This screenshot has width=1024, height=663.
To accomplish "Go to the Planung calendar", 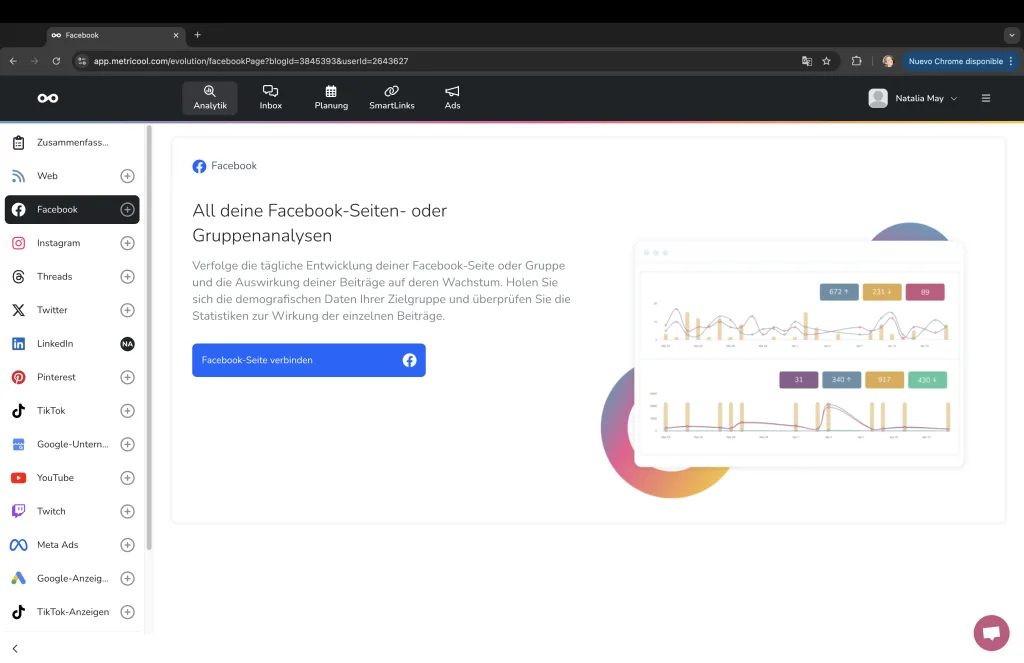I will [331, 97].
